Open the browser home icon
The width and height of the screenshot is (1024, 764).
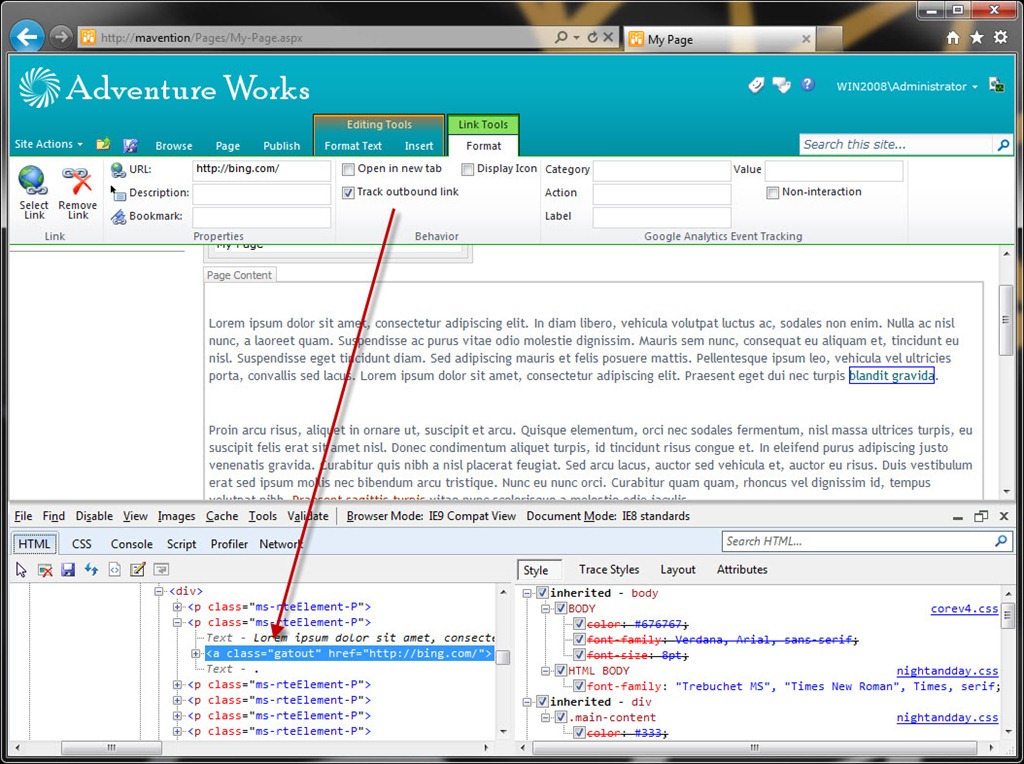tap(953, 38)
